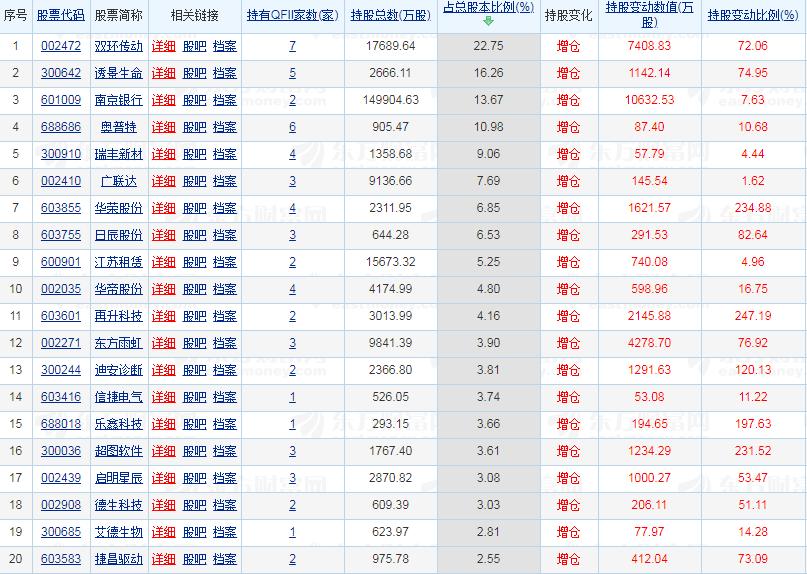Viewport: 807px width, 574px height.
Task: Open stock code 300642 link
Action: tap(61, 73)
